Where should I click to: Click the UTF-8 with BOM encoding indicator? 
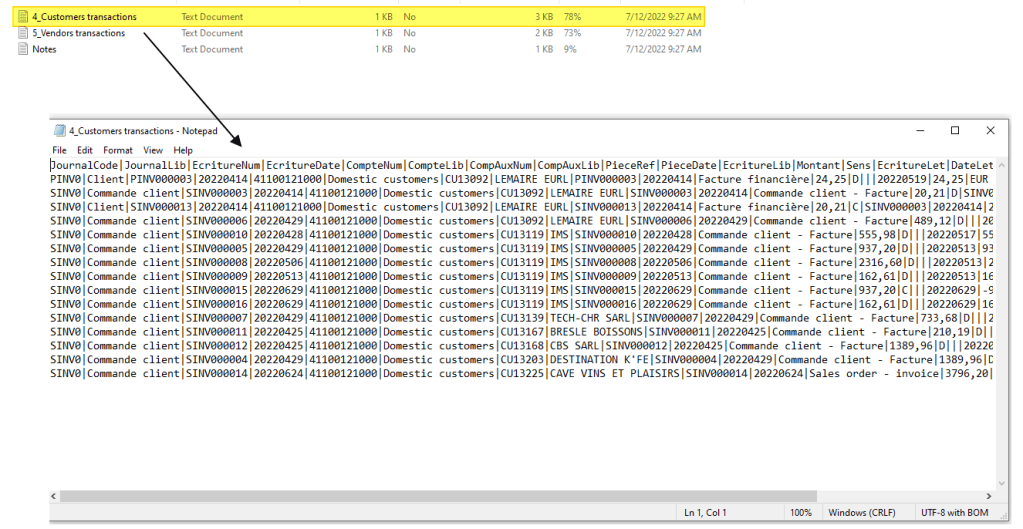957,513
